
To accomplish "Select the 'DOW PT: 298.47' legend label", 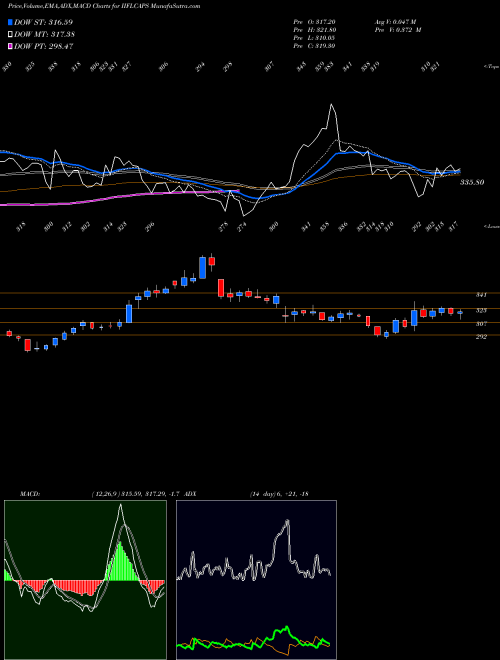I will (44, 46).
